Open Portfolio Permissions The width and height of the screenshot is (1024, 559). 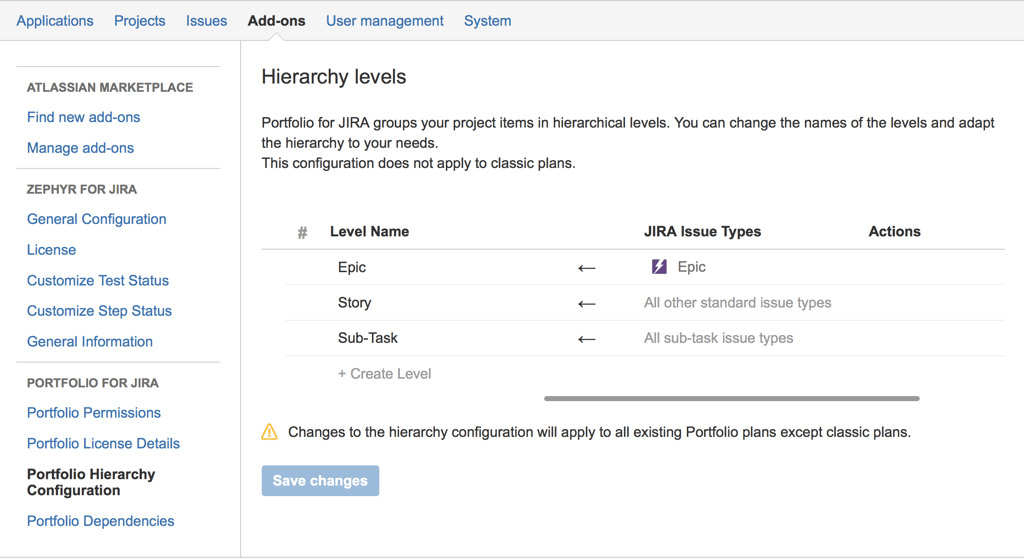point(94,413)
